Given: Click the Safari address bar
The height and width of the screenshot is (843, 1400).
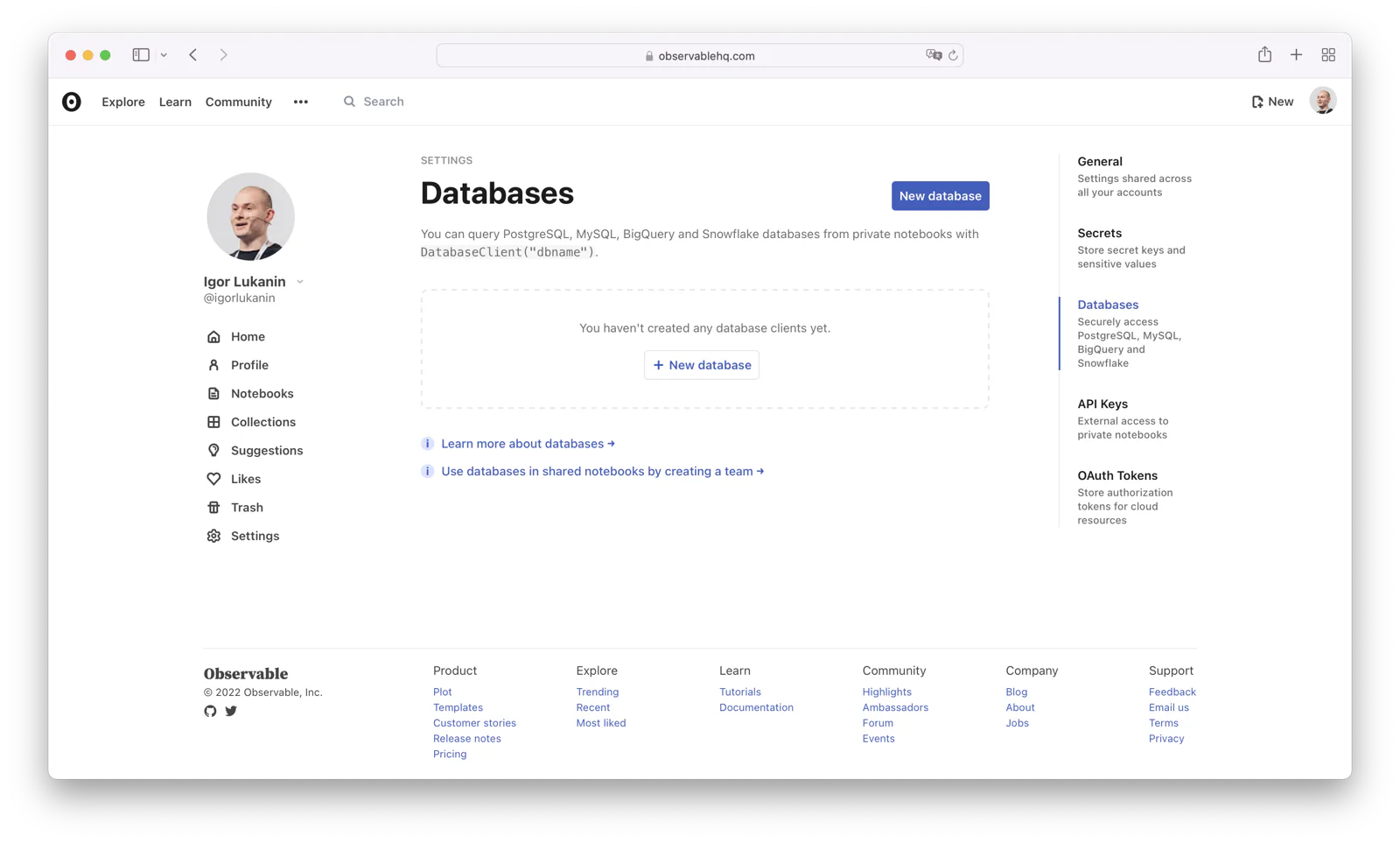Looking at the screenshot, I should tap(700, 55).
